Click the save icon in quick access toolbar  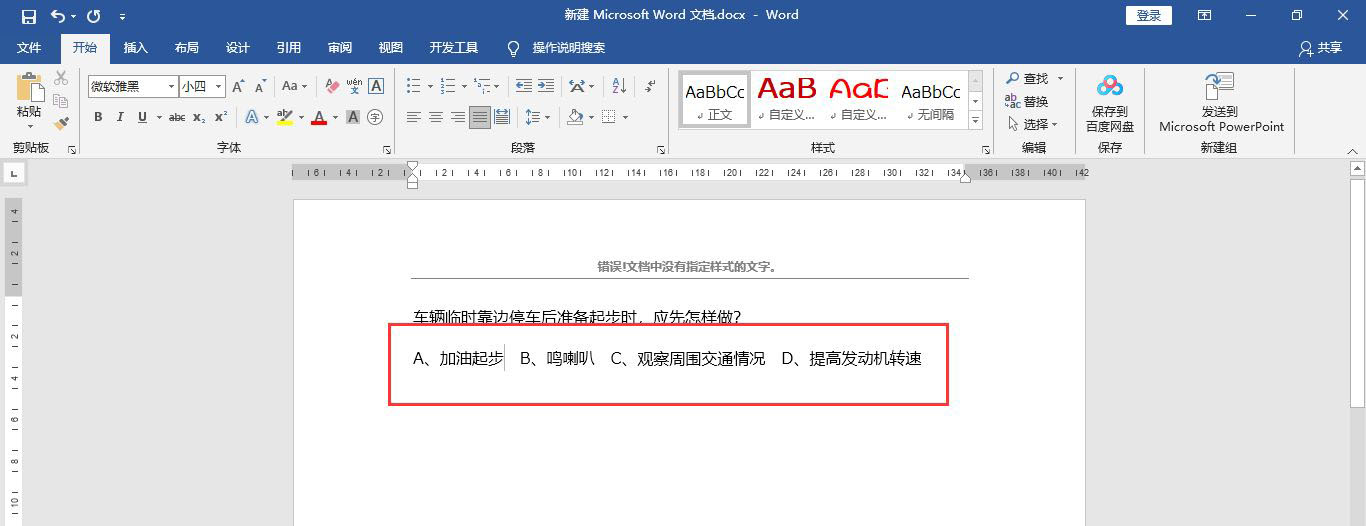pyautogui.click(x=29, y=16)
